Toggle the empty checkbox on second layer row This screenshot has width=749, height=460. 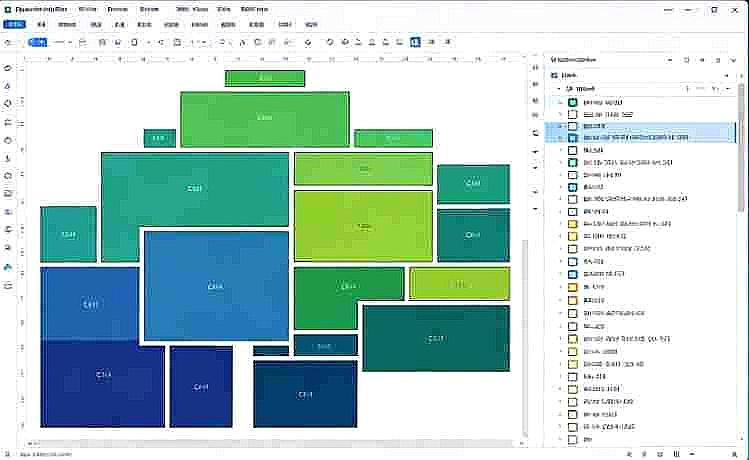pos(573,115)
